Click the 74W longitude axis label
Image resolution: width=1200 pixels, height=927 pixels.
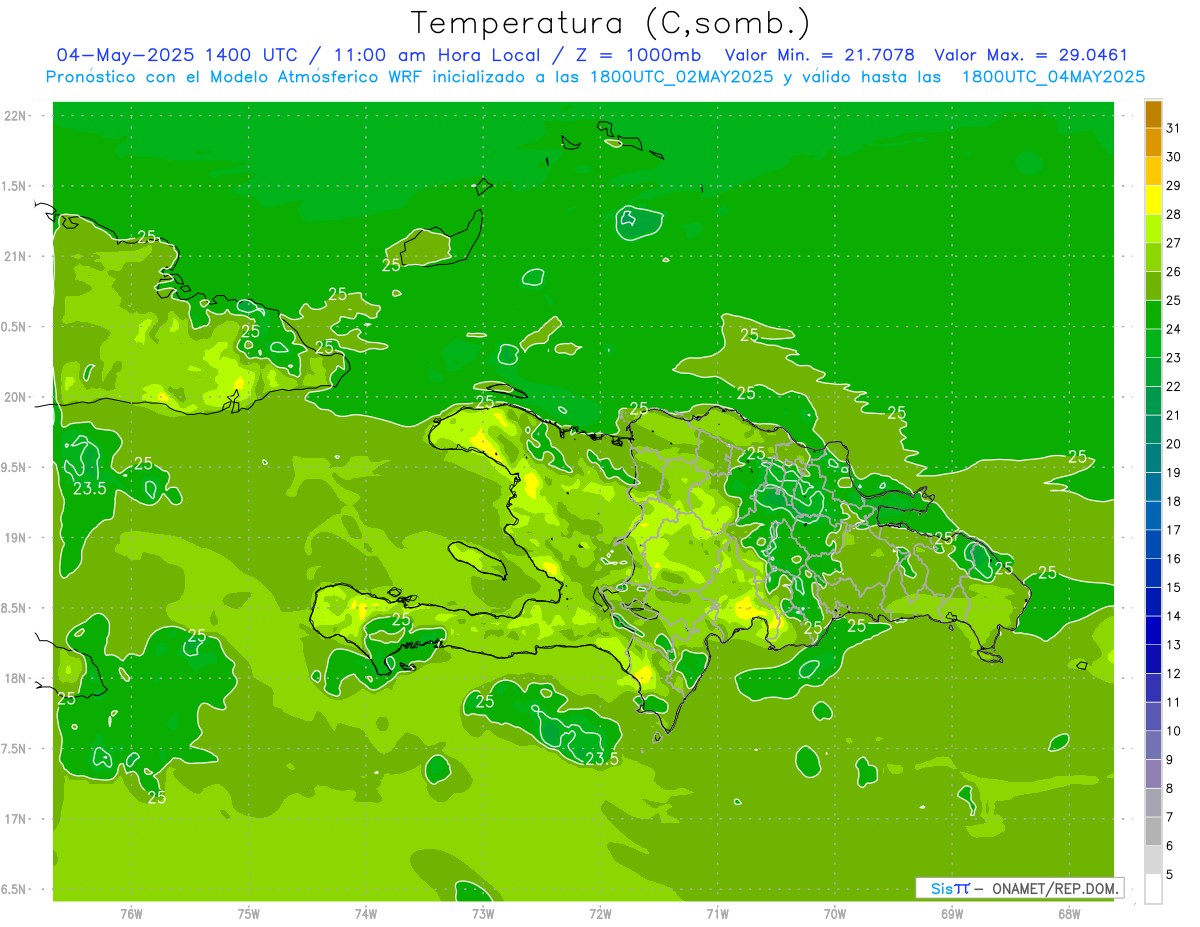click(x=366, y=914)
